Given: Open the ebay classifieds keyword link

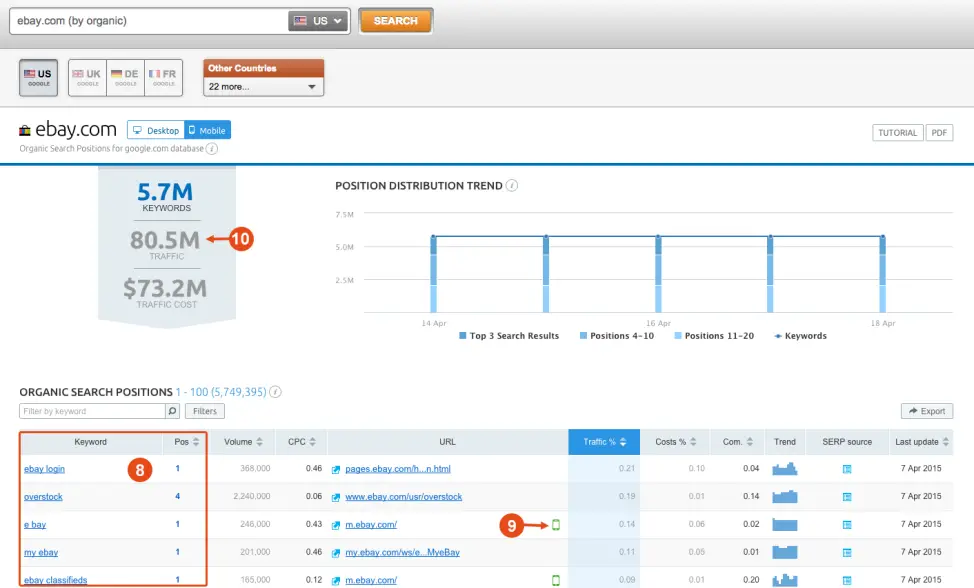Looking at the screenshot, I should click(x=55, y=580).
